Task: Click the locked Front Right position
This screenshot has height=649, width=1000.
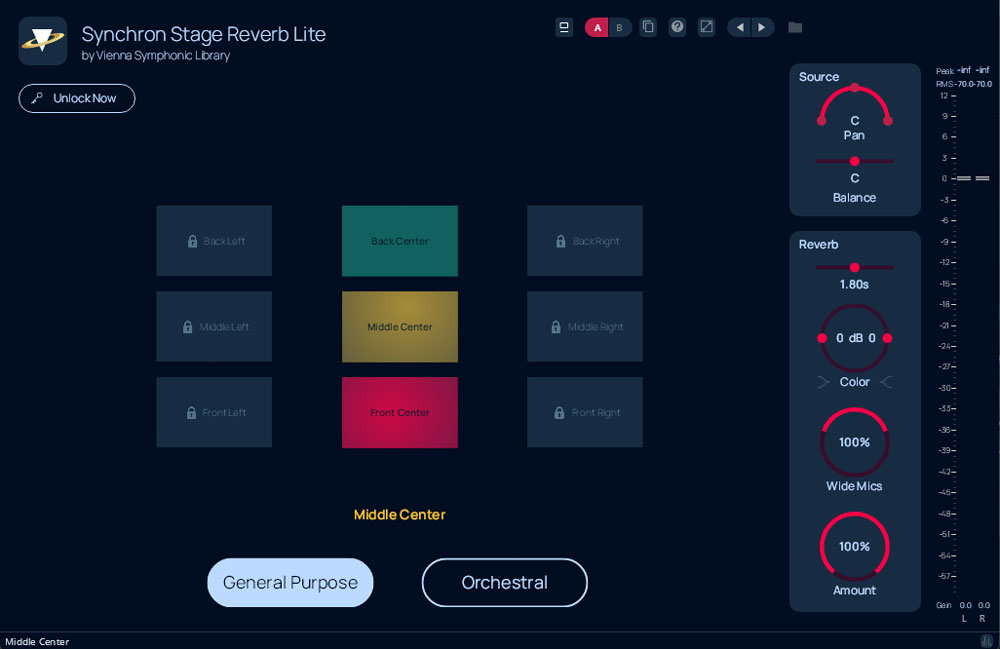Action: tap(585, 412)
